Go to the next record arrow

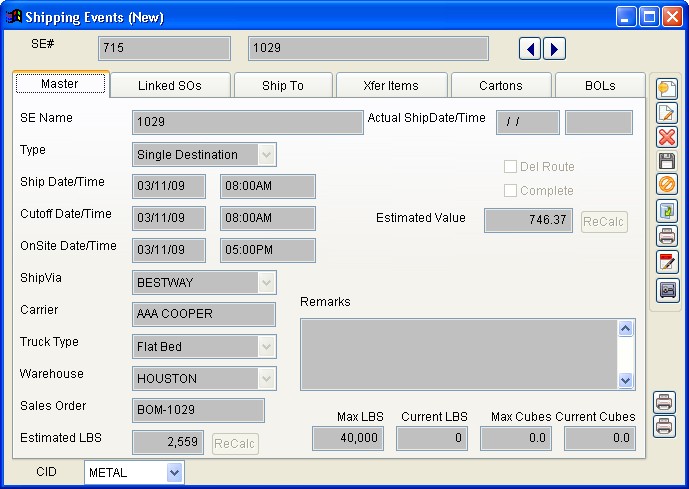554,49
